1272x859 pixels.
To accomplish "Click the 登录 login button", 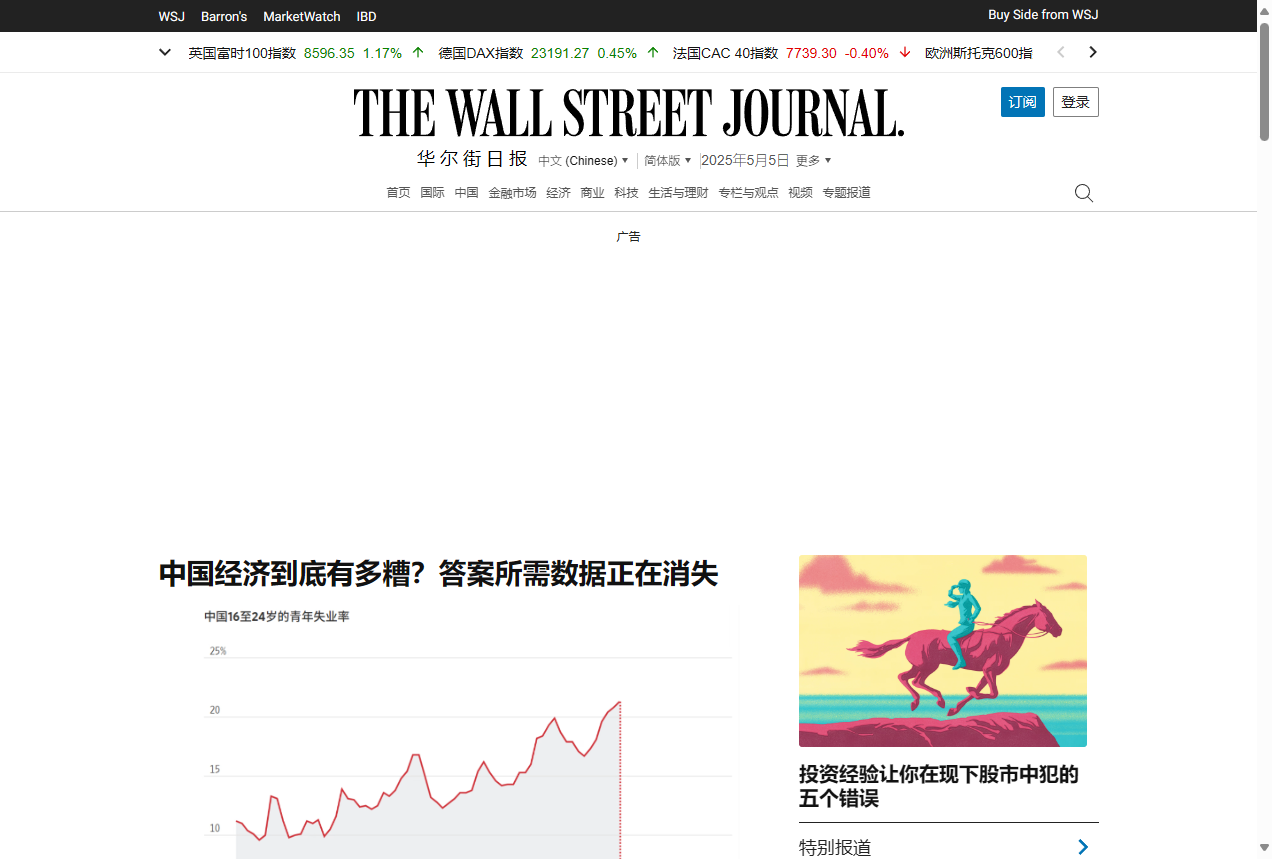I will tap(1075, 102).
